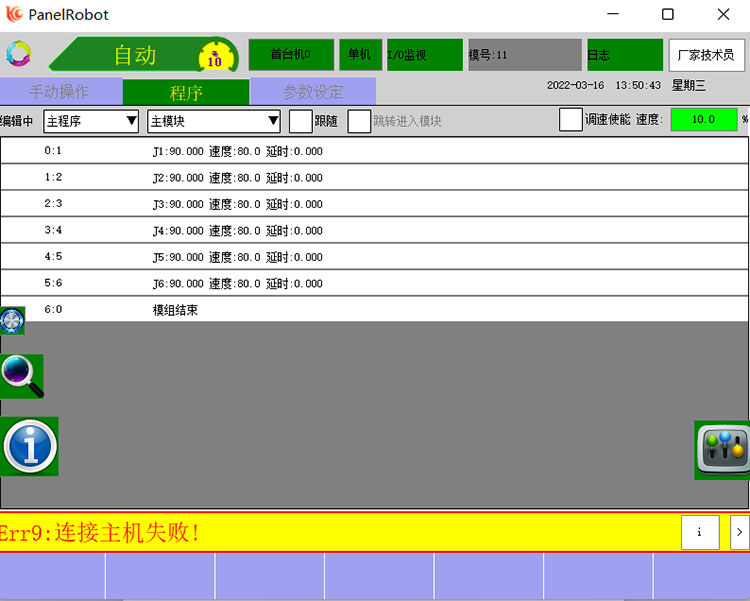Click the yellow speed gauge showing 10
Image resolution: width=750 pixels, height=601 pixels.
click(x=215, y=57)
